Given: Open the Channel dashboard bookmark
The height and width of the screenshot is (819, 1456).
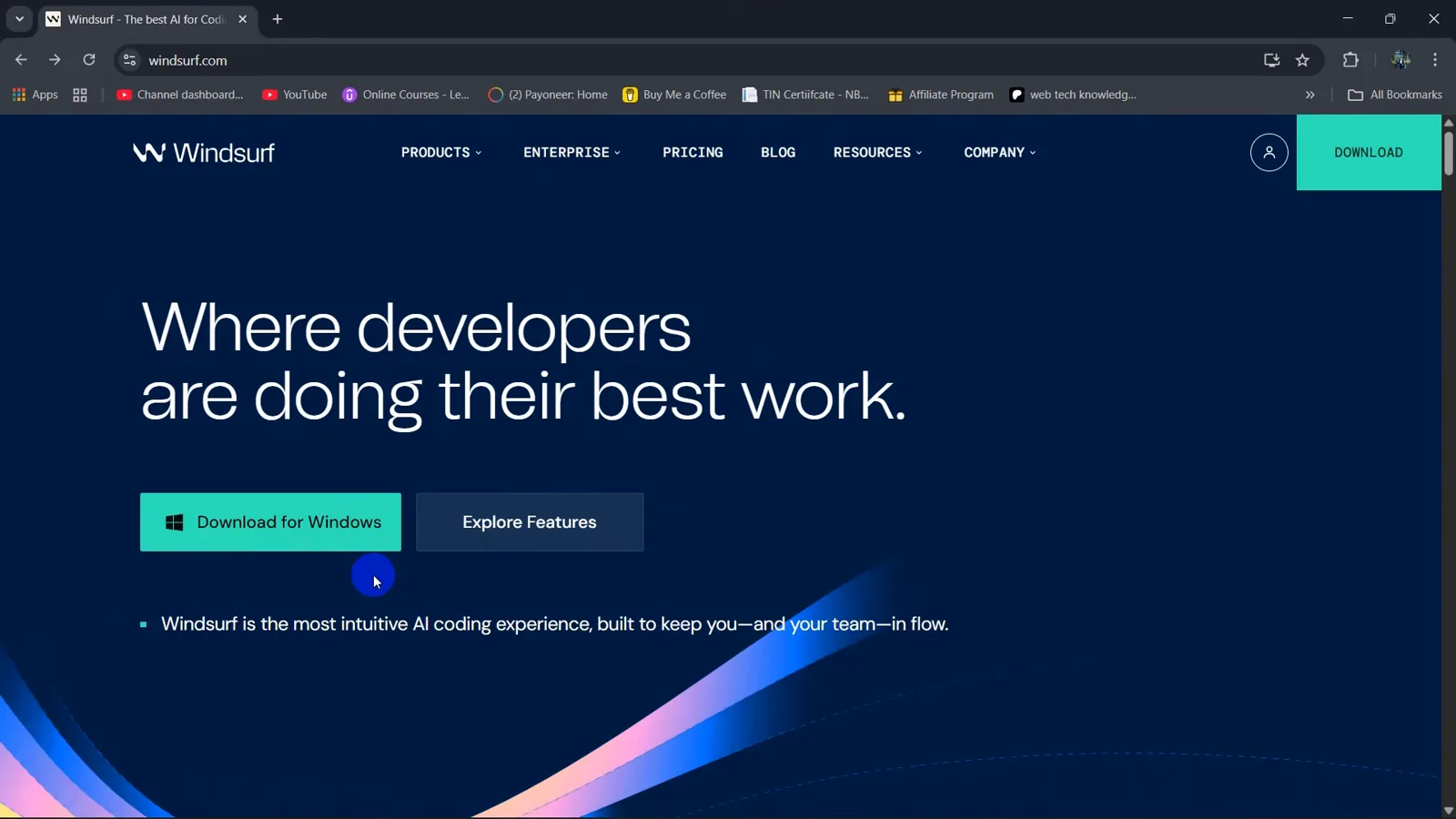Looking at the screenshot, I should pos(180,95).
